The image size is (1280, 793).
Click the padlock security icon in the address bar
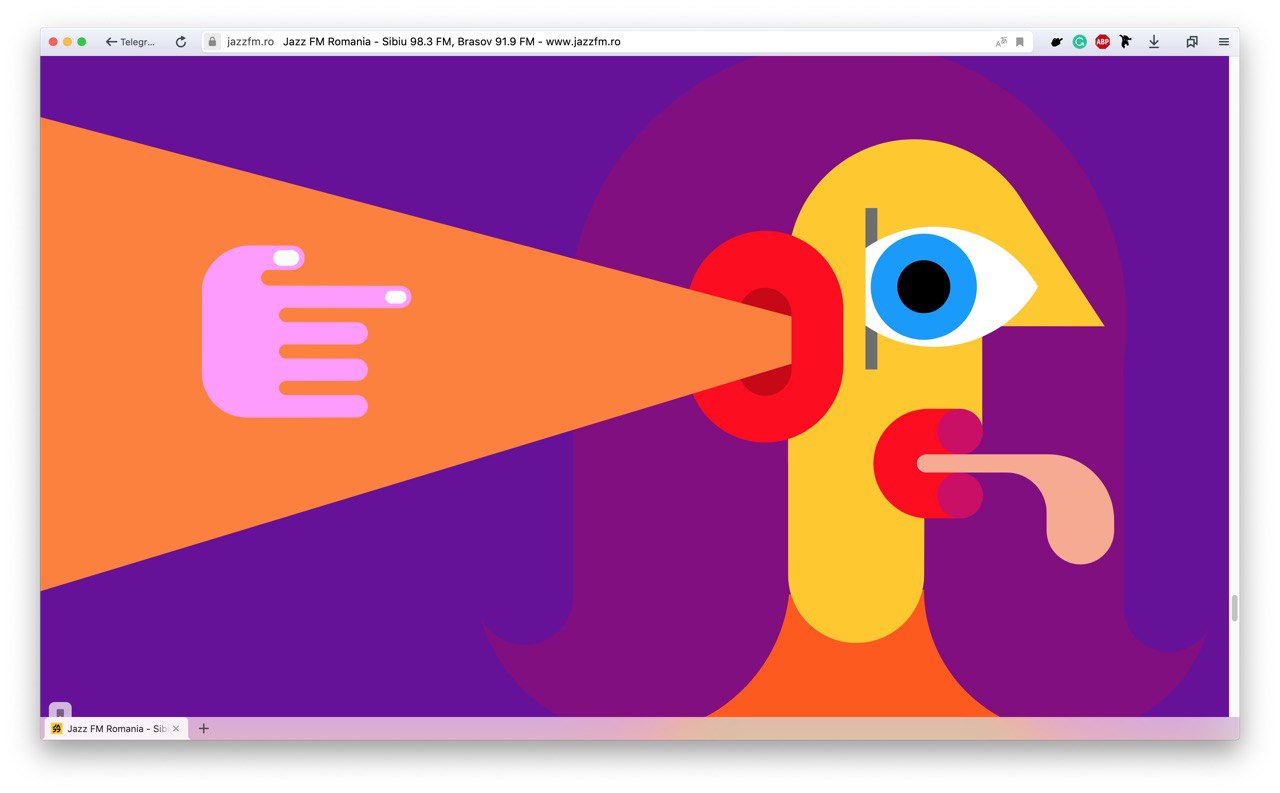coord(212,42)
